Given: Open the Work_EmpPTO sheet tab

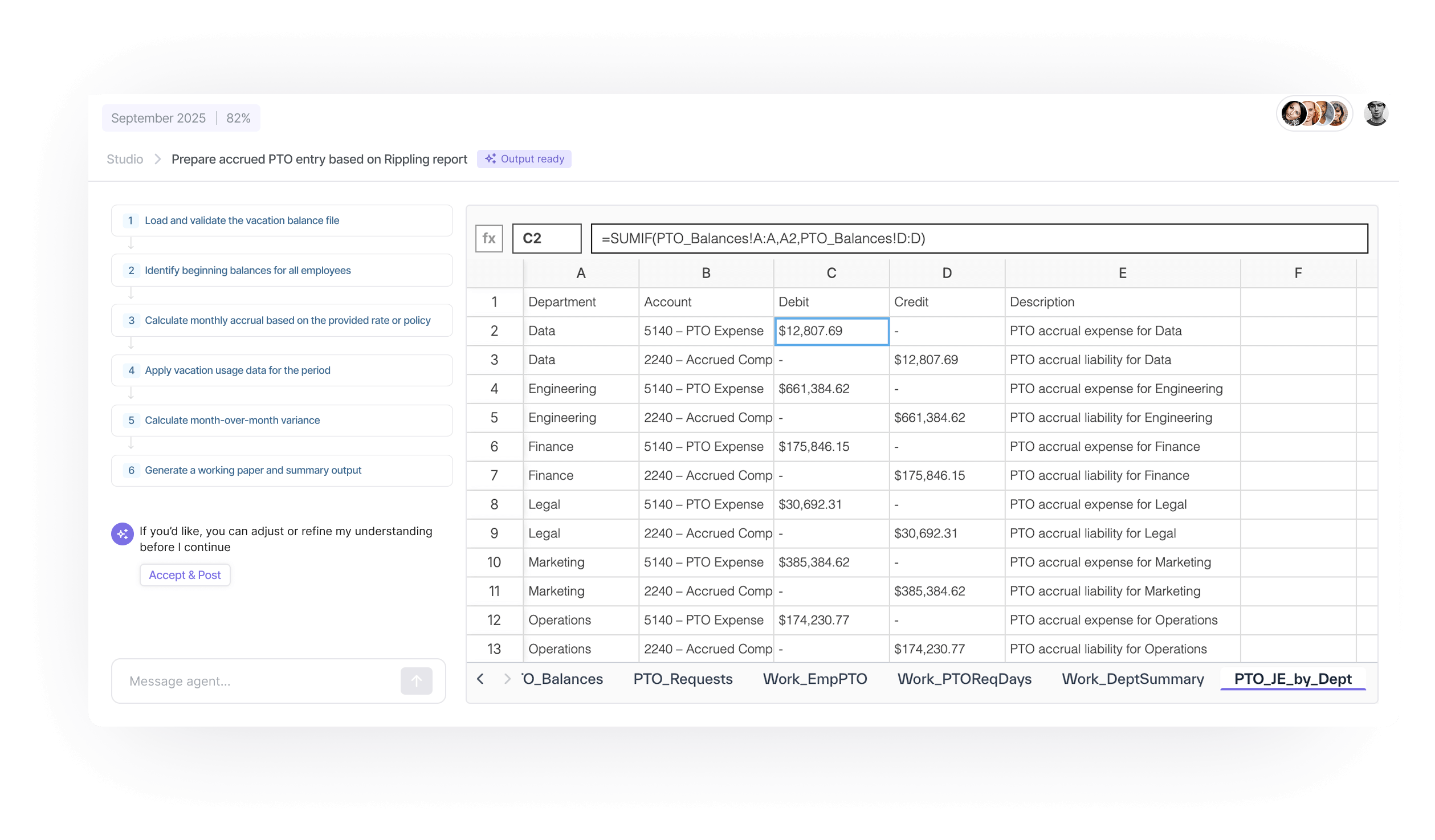Looking at the screenshot, I should (814, 679).
